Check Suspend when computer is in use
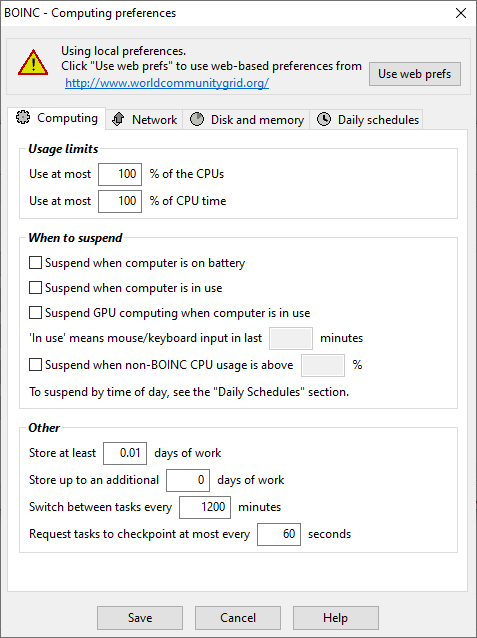This screenshot has width=477, height=638. 35,288
